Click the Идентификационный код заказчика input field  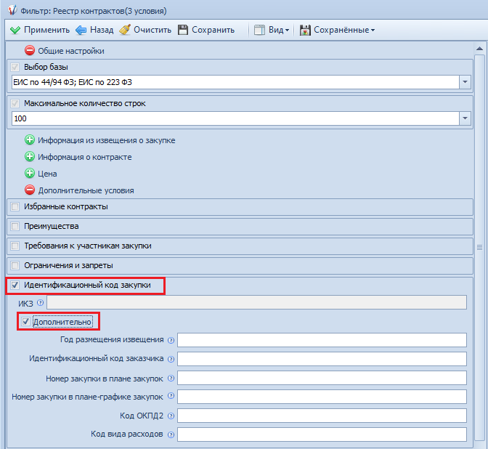click(322, 359)
